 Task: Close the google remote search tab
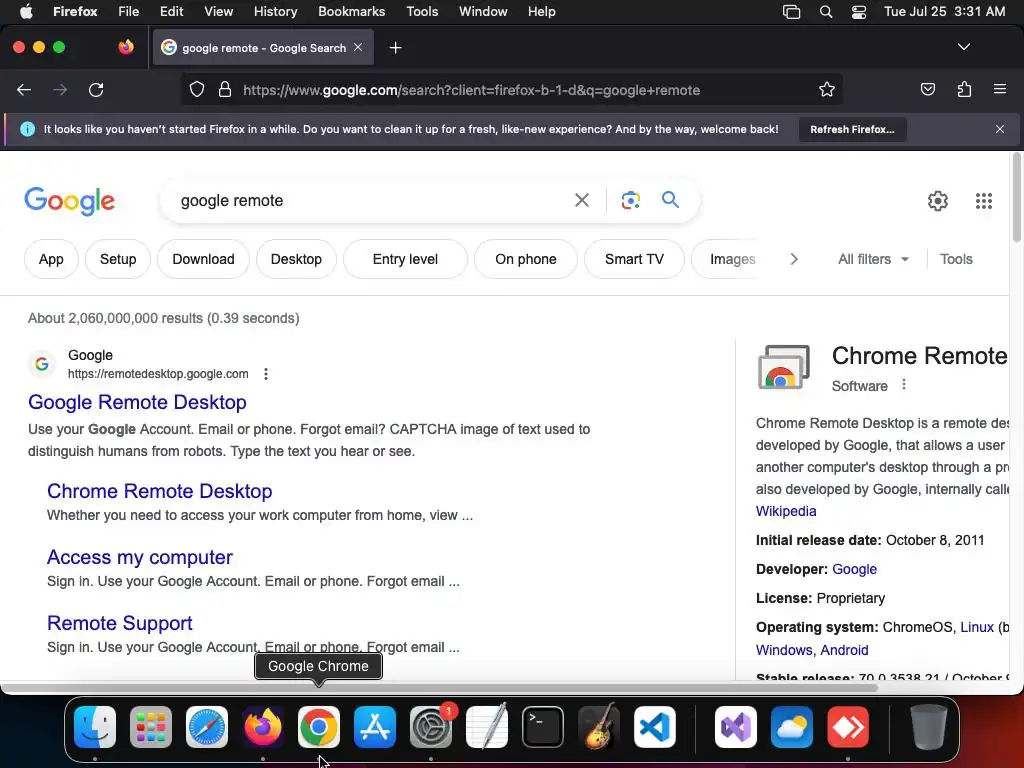358,48
